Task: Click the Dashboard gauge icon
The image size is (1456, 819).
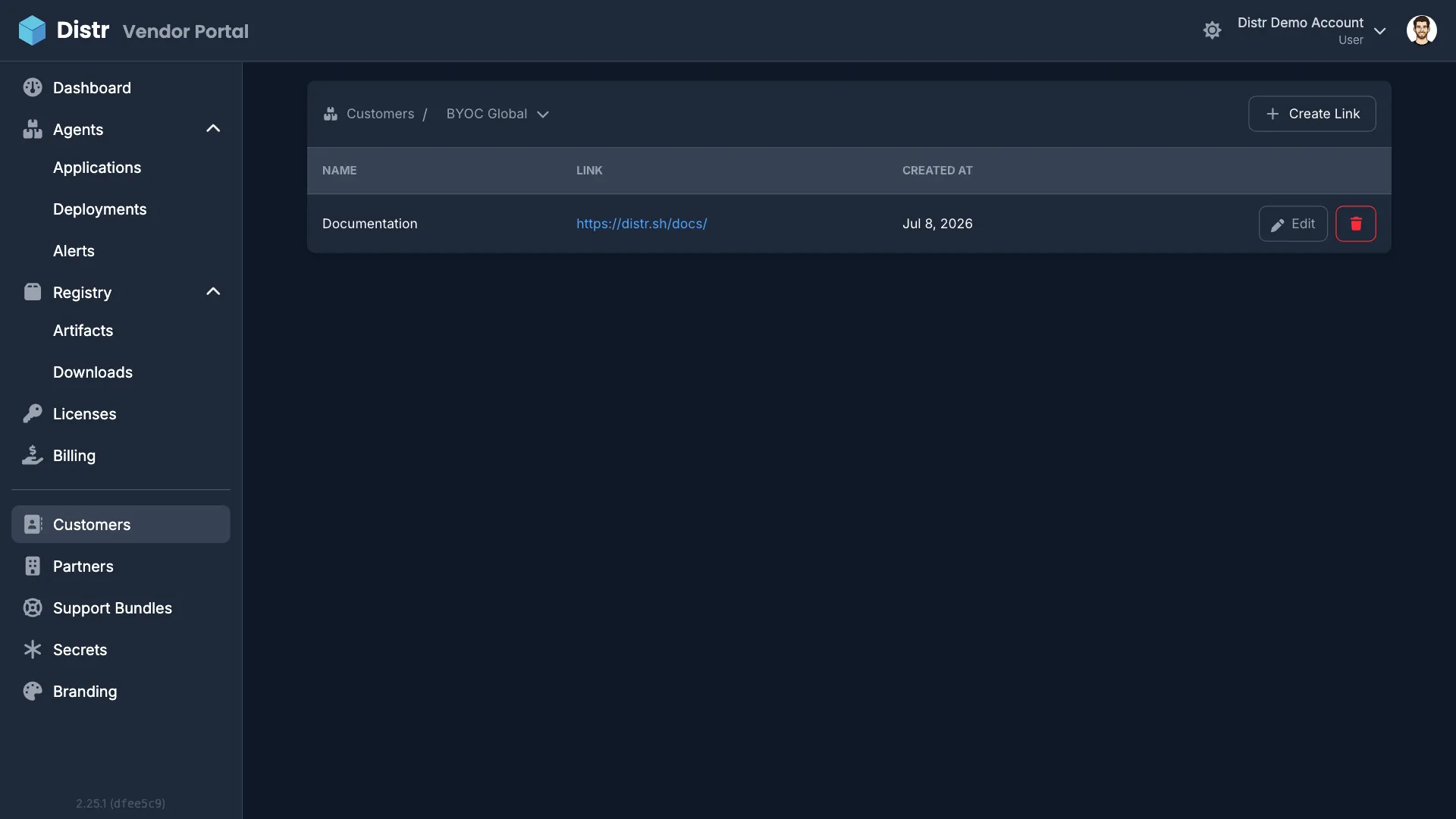Action: (33, 87)
